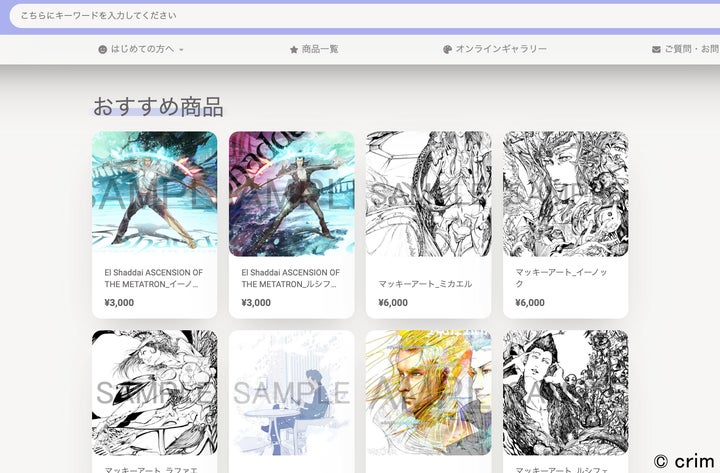Select the ¥6,000 price under ミカエル
720x473 pixels.
pos(393,303)
